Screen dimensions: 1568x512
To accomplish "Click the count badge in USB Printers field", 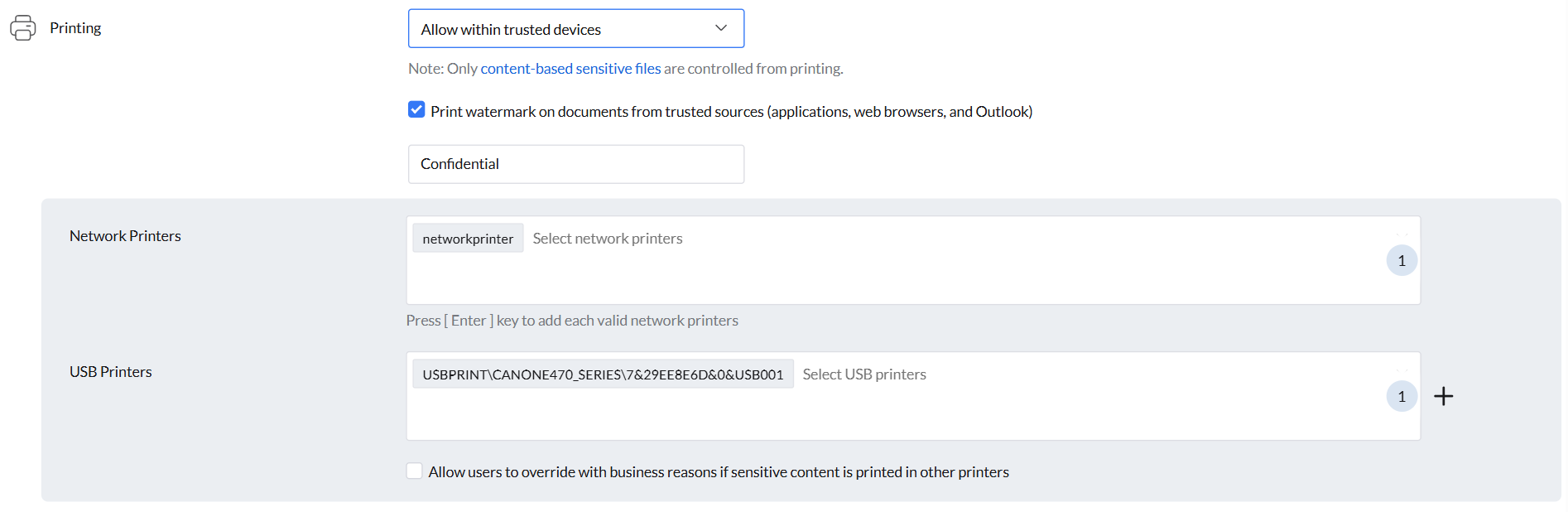I will 1401,397.
